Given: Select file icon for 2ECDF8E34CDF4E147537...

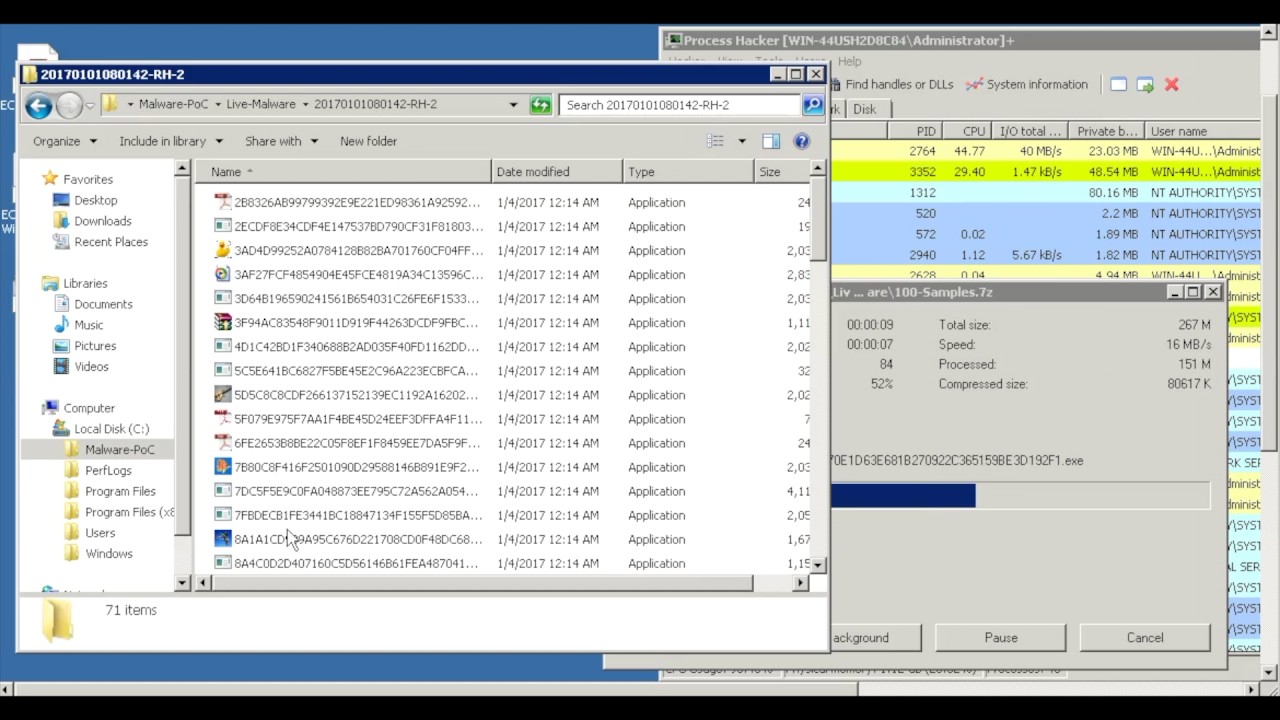Looking at the screenshot, I should point(223,226).
